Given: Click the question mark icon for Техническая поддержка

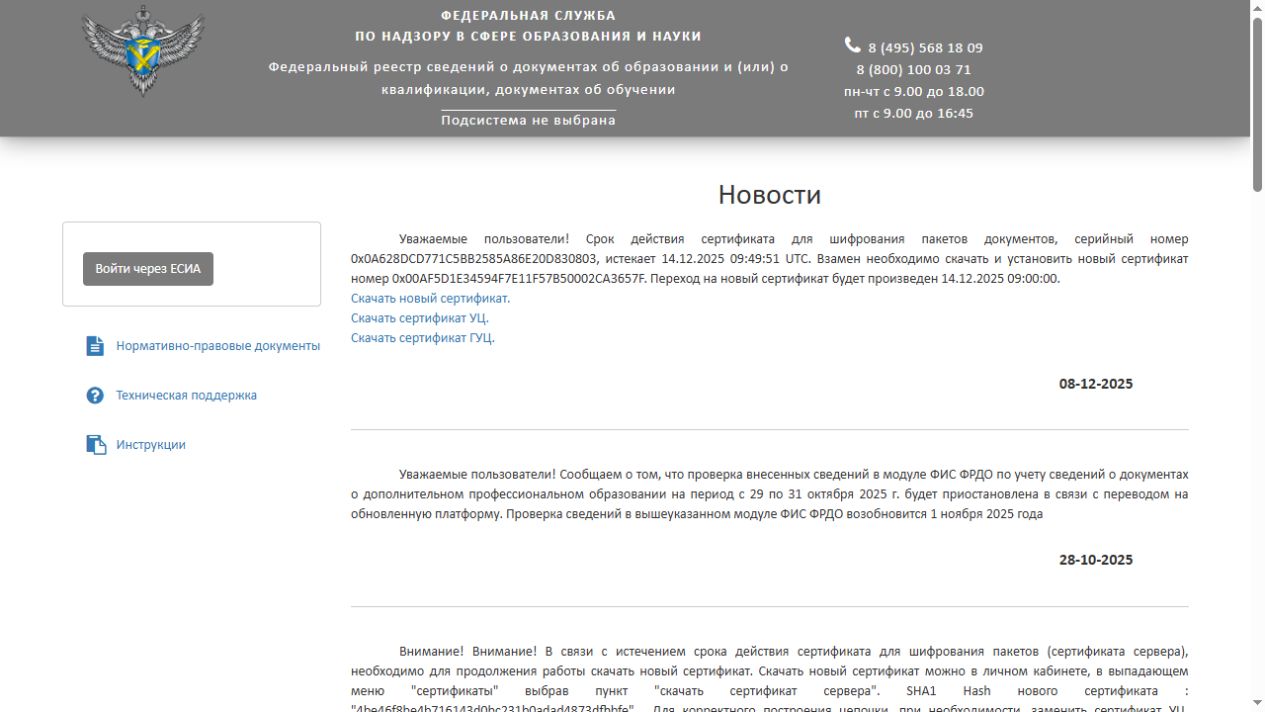Looking at the screenshot, I should (x=95, y=395).
